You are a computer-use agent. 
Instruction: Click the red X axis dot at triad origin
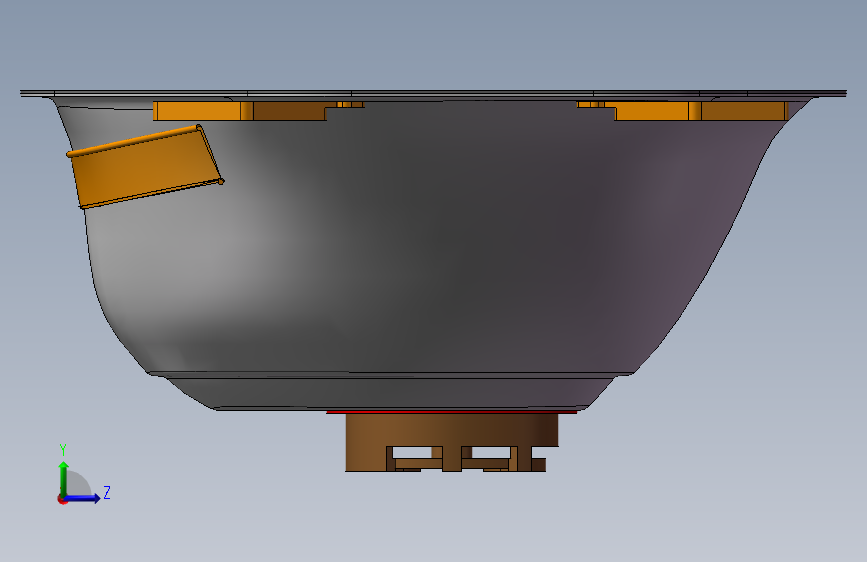(62, 500)
